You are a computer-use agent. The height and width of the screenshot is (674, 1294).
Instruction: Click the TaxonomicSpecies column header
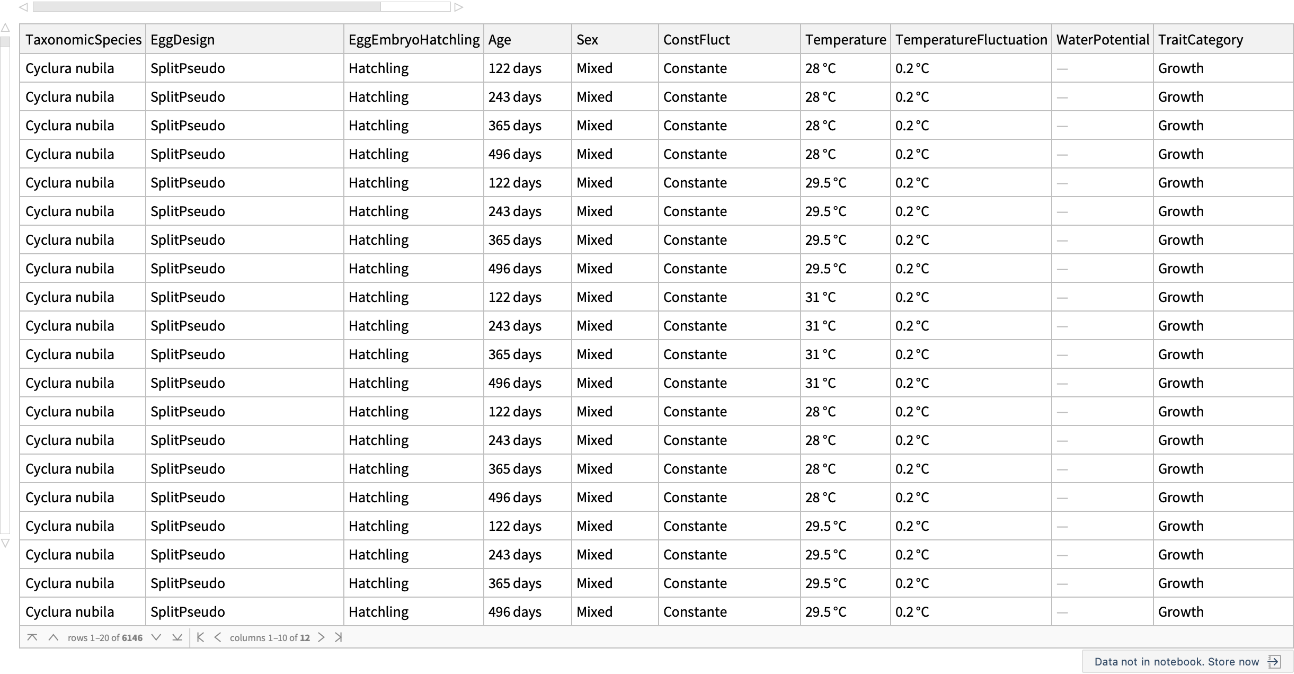83,40
